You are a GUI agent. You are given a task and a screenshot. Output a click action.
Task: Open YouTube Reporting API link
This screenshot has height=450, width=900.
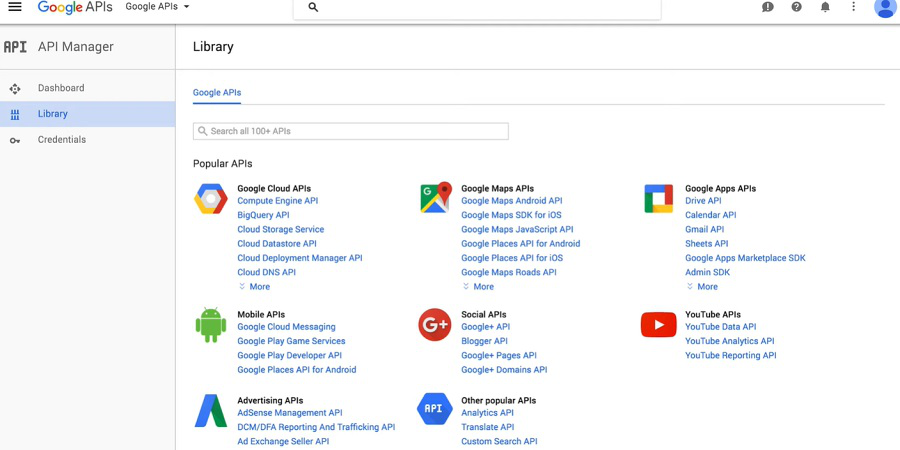[x=731, y=356]
